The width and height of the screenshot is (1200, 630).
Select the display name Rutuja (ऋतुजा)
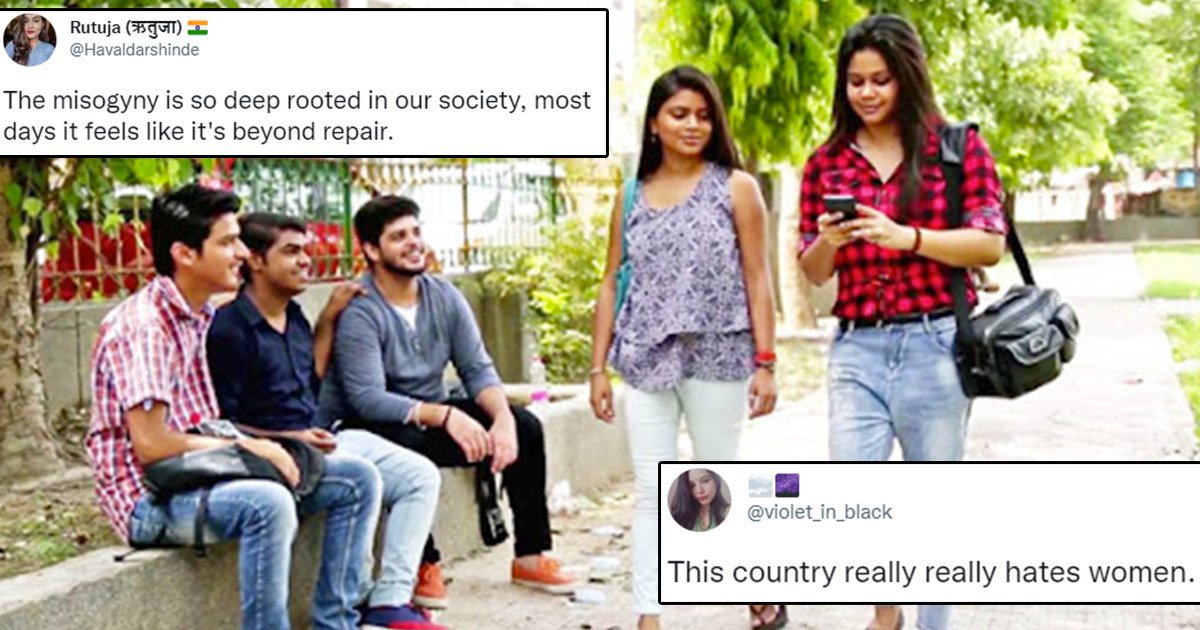125,27
